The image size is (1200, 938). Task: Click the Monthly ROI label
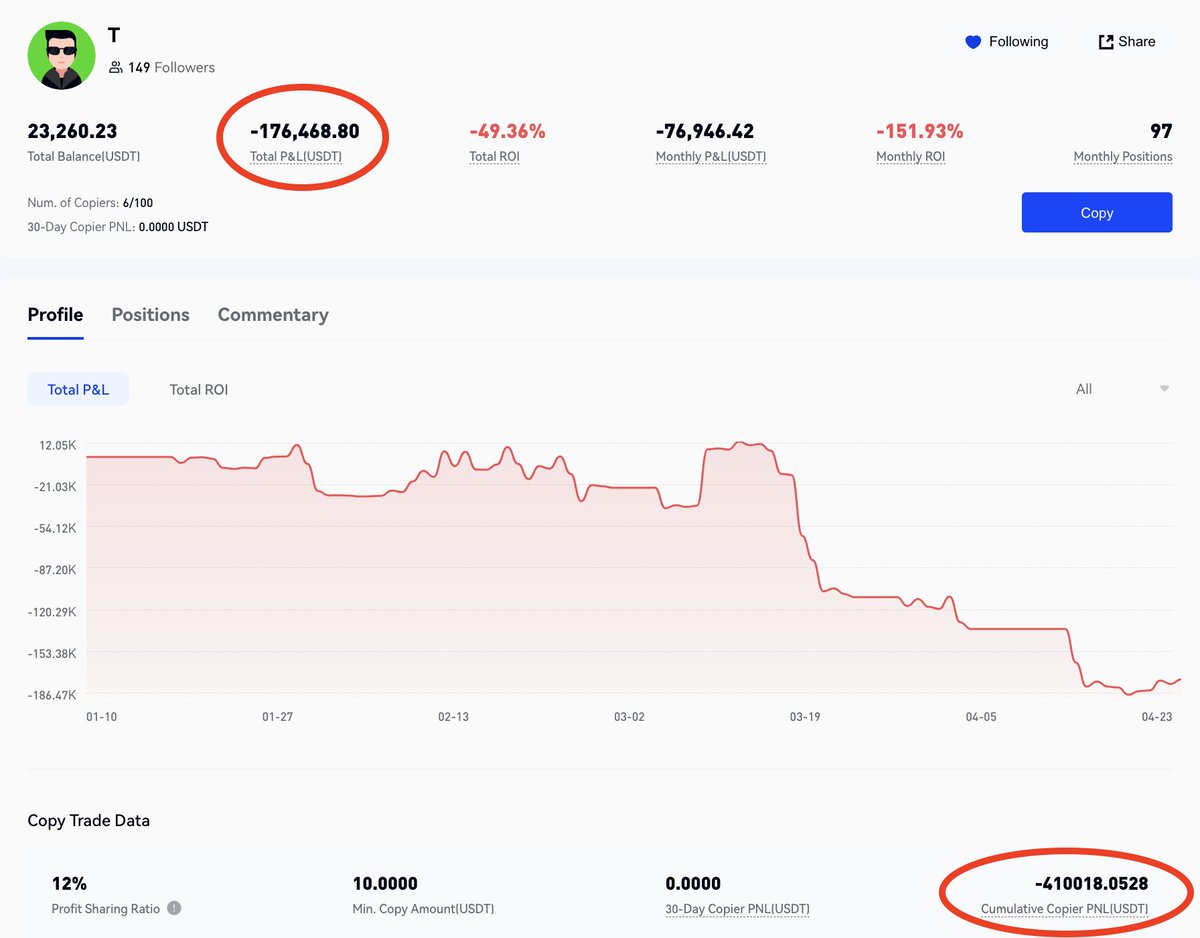click(x=910, y=156)
